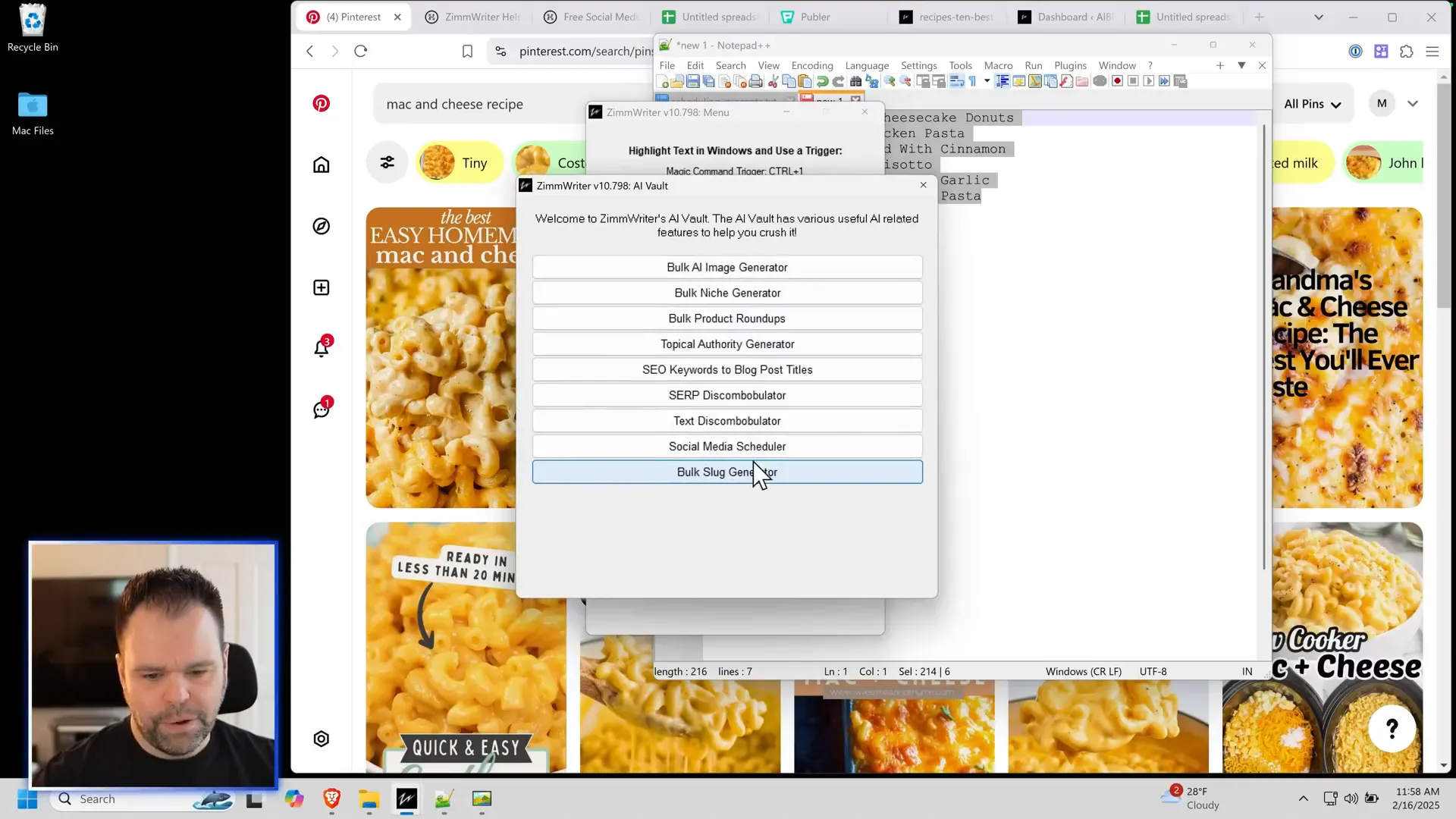
Task: Open Pinterest messages chat icon
Action: 322,409
